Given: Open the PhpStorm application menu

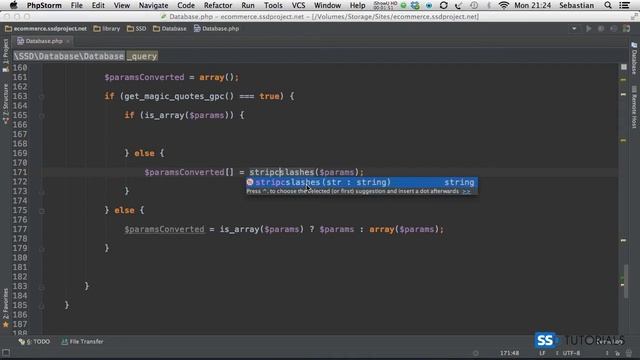Looking at the screenshot, I should (44, 5).
